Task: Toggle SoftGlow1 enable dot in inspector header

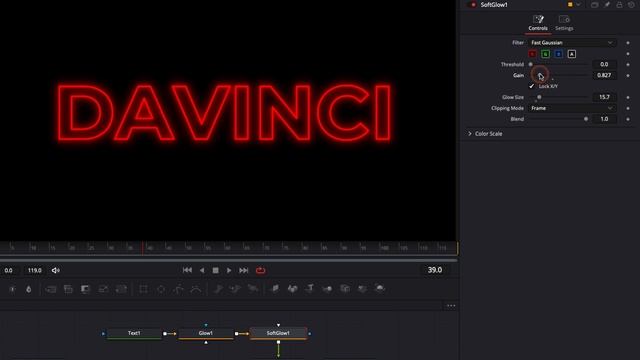Action: pyautogui.click(x=473, y=4)
